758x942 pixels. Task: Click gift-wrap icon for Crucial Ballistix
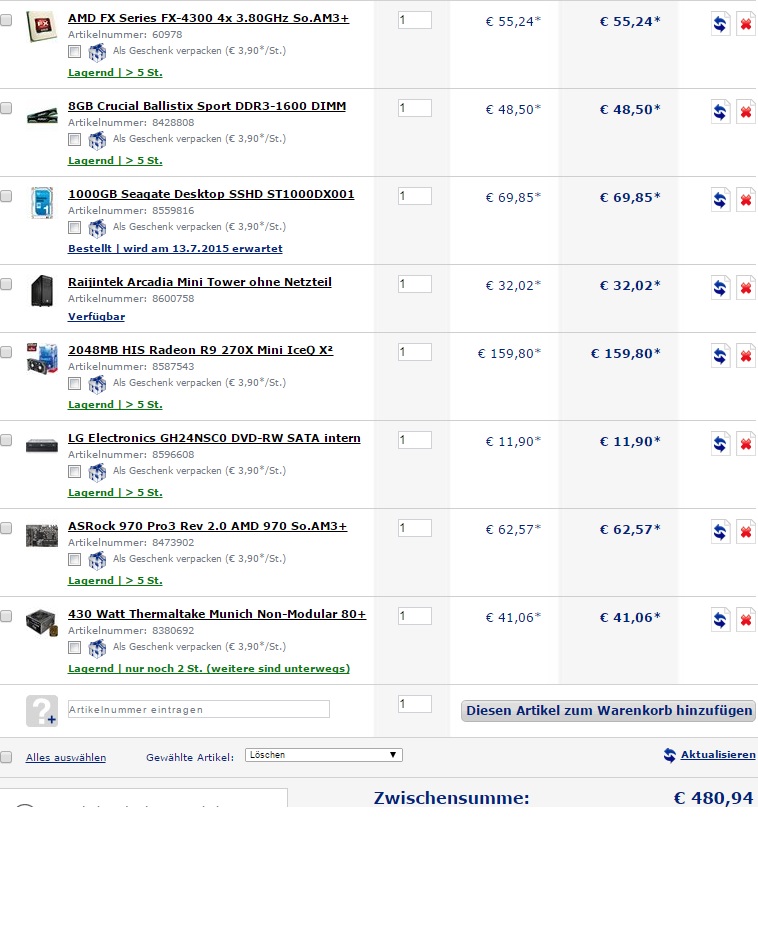pos(97,140)
